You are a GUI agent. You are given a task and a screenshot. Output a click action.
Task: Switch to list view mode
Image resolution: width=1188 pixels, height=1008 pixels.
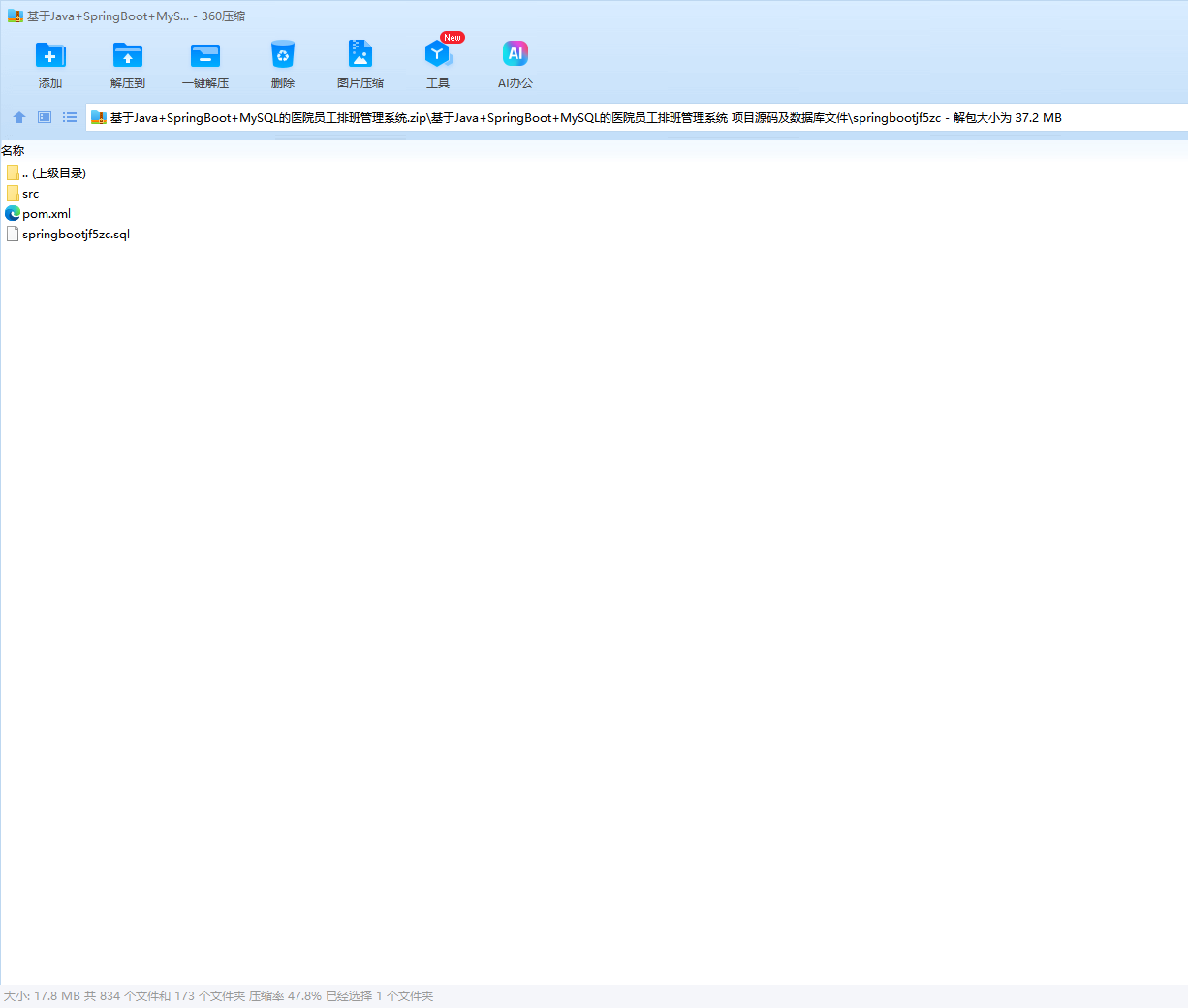(x=70, y=117)
